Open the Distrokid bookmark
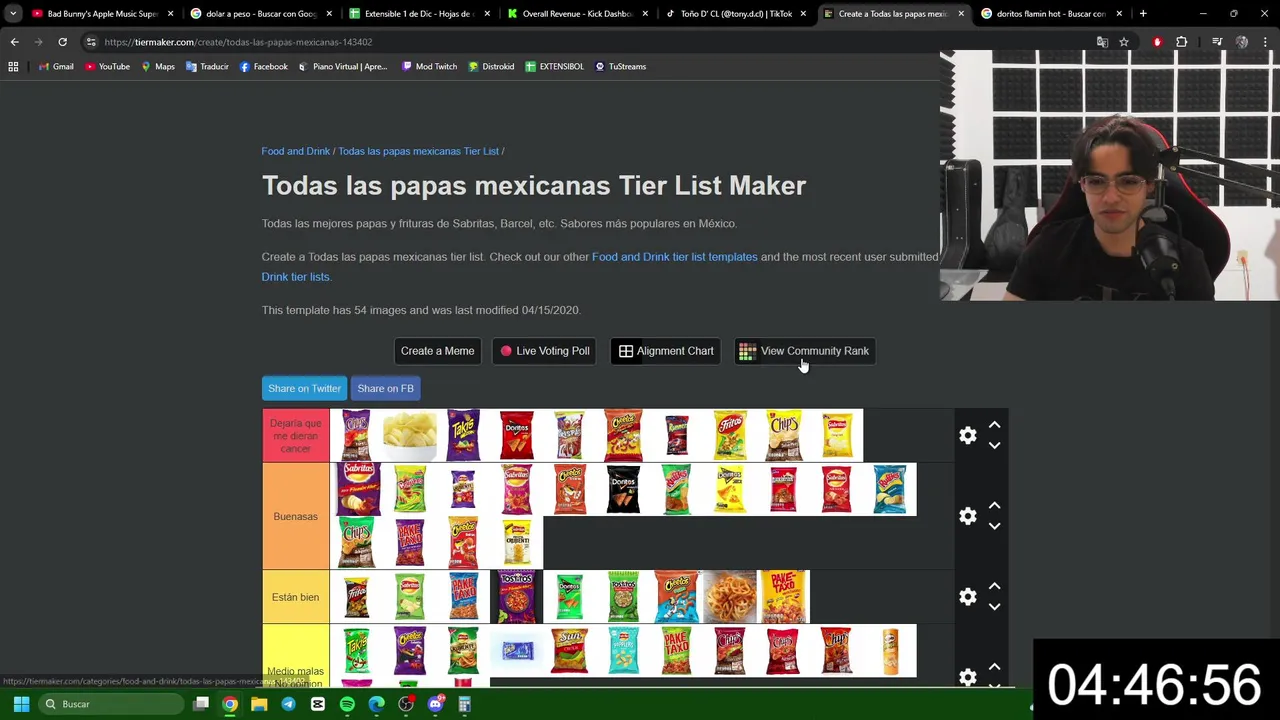 pos(491,66)
